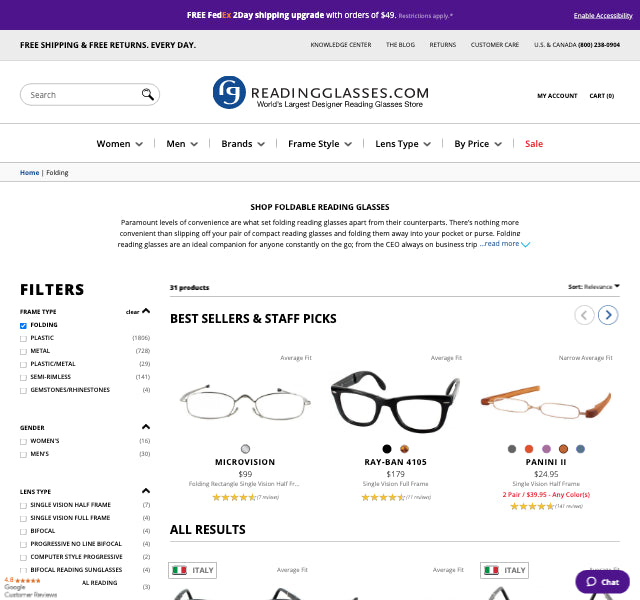
Task: Open the Customer Care link
Action: [495, 44]
